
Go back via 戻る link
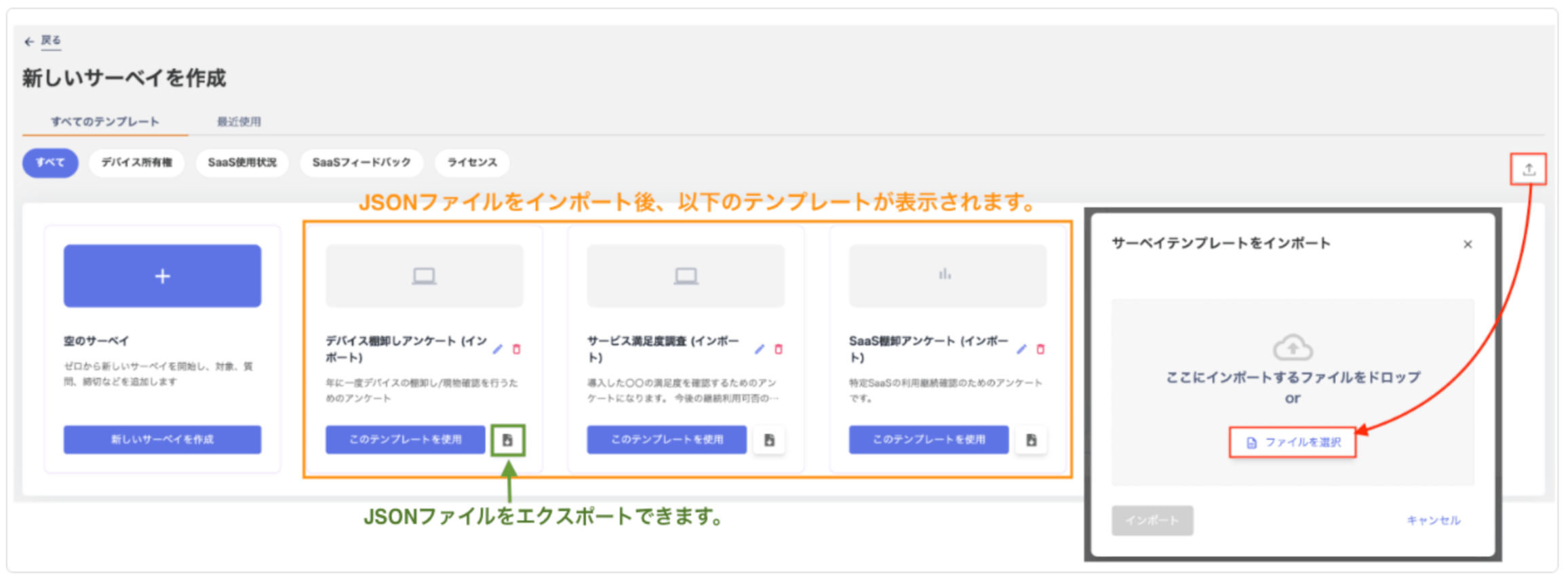(51, 41)
